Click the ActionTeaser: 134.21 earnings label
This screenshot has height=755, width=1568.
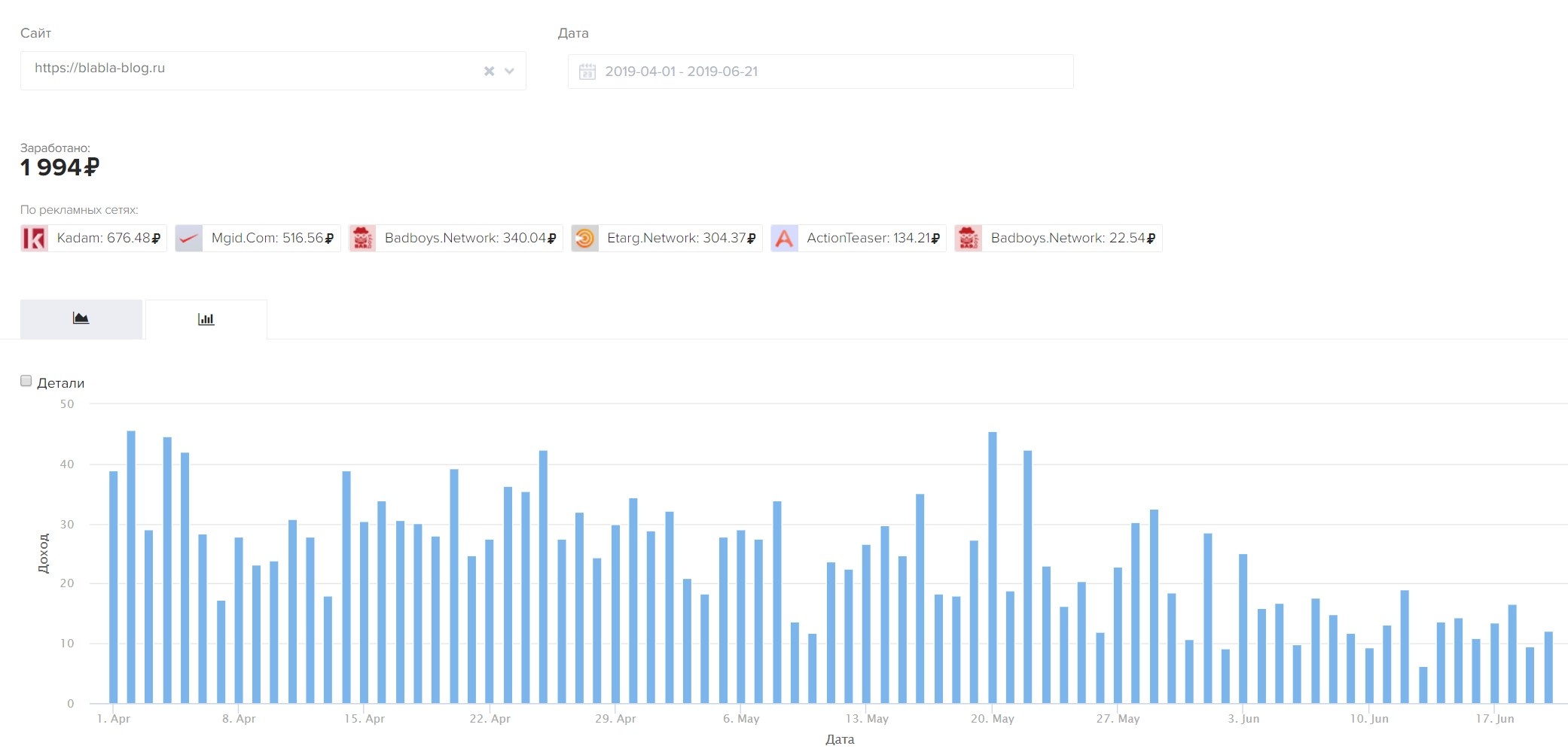(873, 239)
